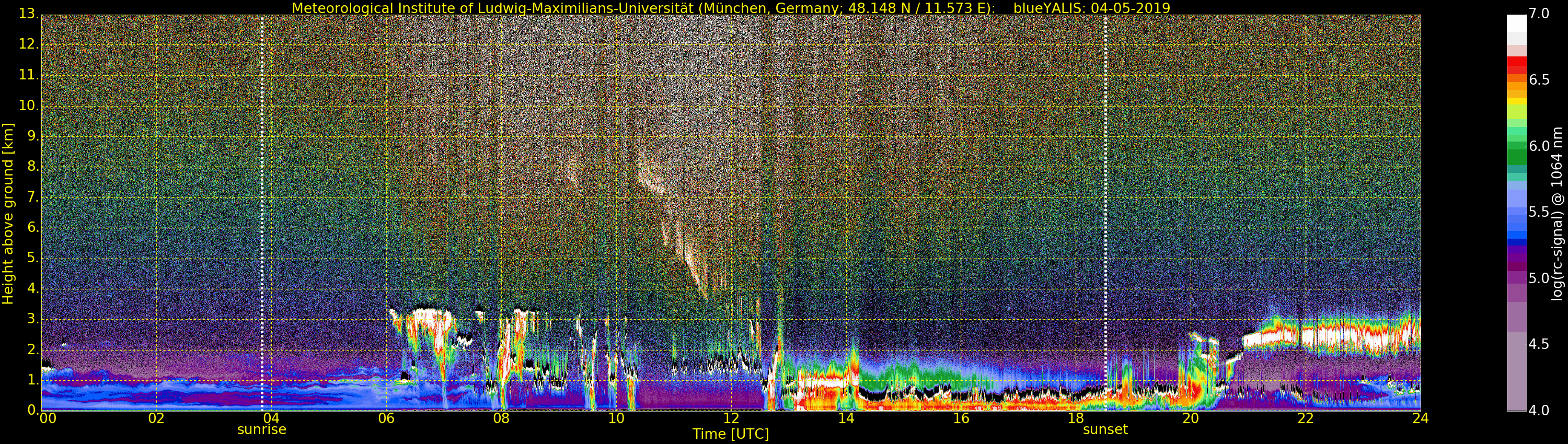This screenshot has height=444, width=1568.
Task: Click the 'sunrise' label below the time axis
Action: click(262, 429)
